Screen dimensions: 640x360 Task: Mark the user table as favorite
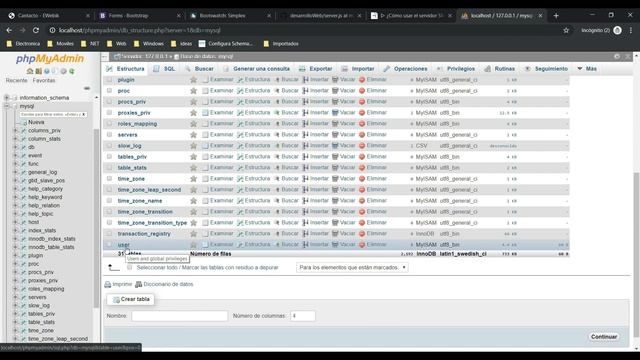(x=193, y=245)
